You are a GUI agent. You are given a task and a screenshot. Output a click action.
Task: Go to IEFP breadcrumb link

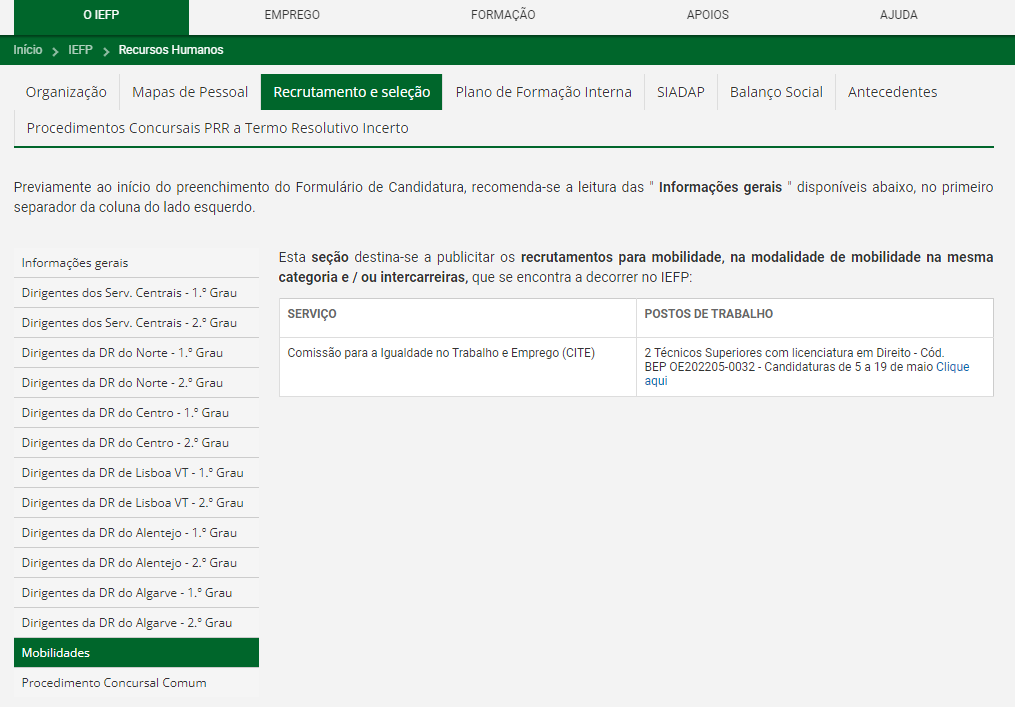(x=81, y=50)
